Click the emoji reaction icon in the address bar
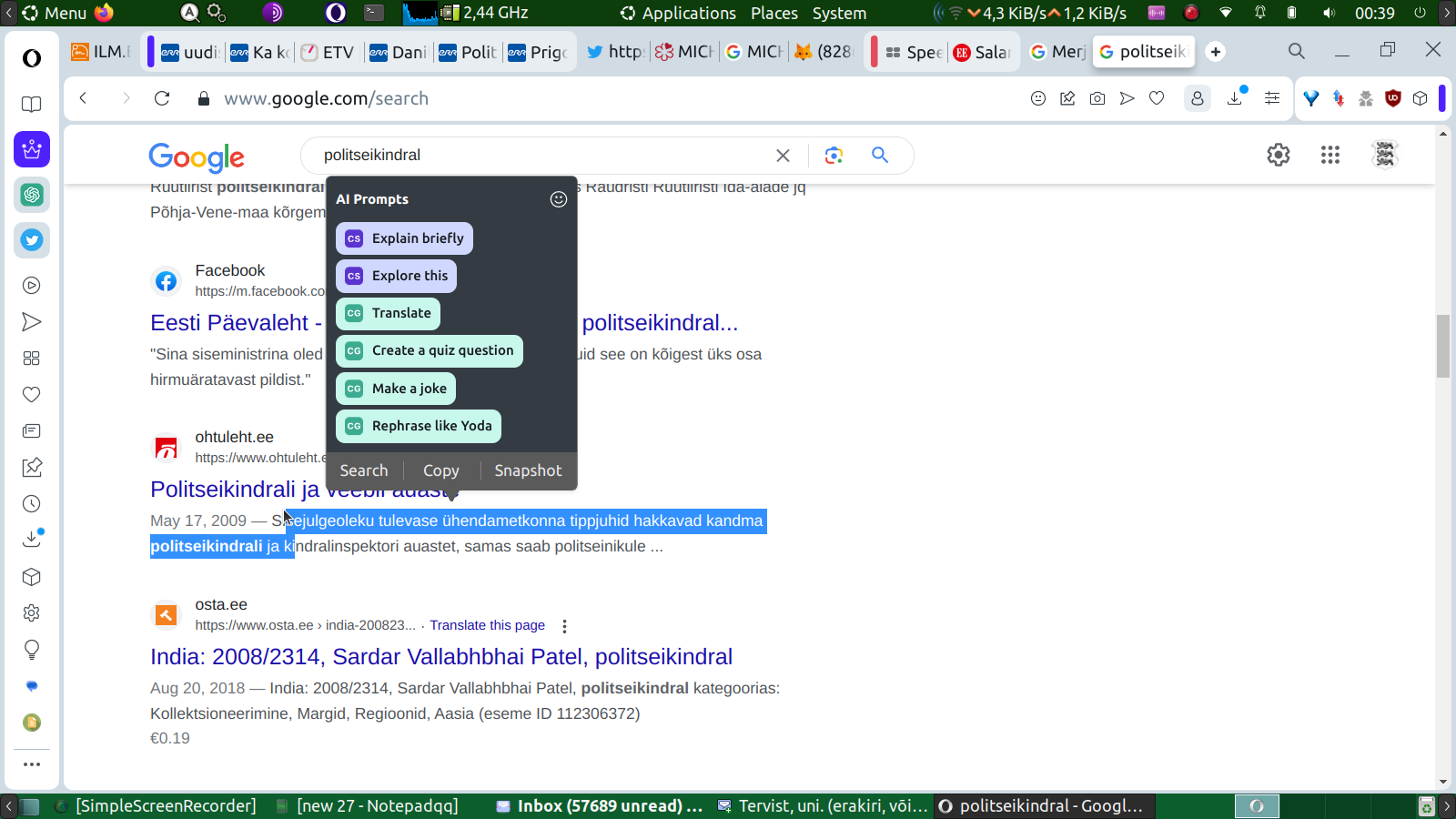The image size is (1456, 819). [1038, 98]
